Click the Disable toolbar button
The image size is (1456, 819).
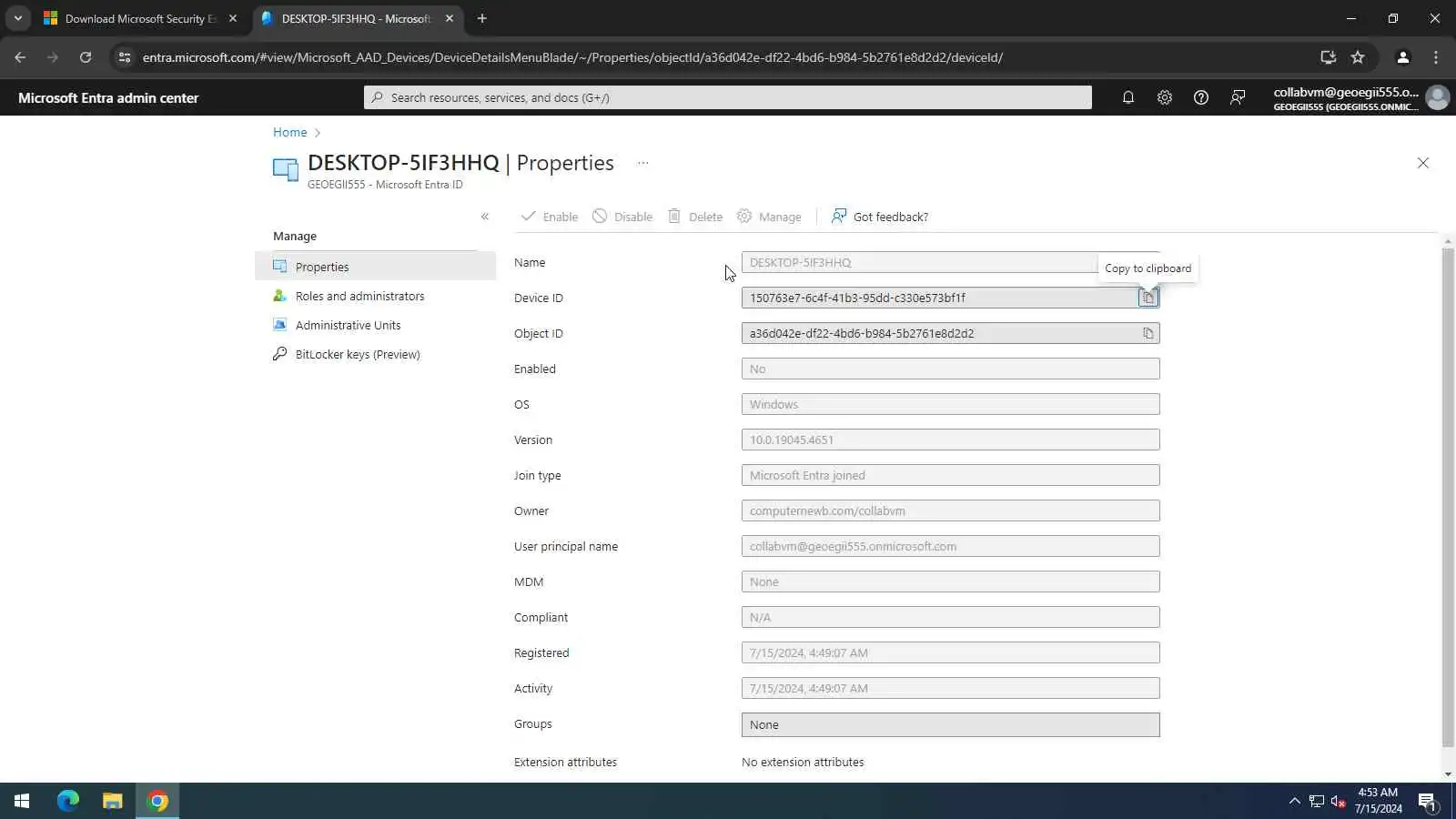622,217
